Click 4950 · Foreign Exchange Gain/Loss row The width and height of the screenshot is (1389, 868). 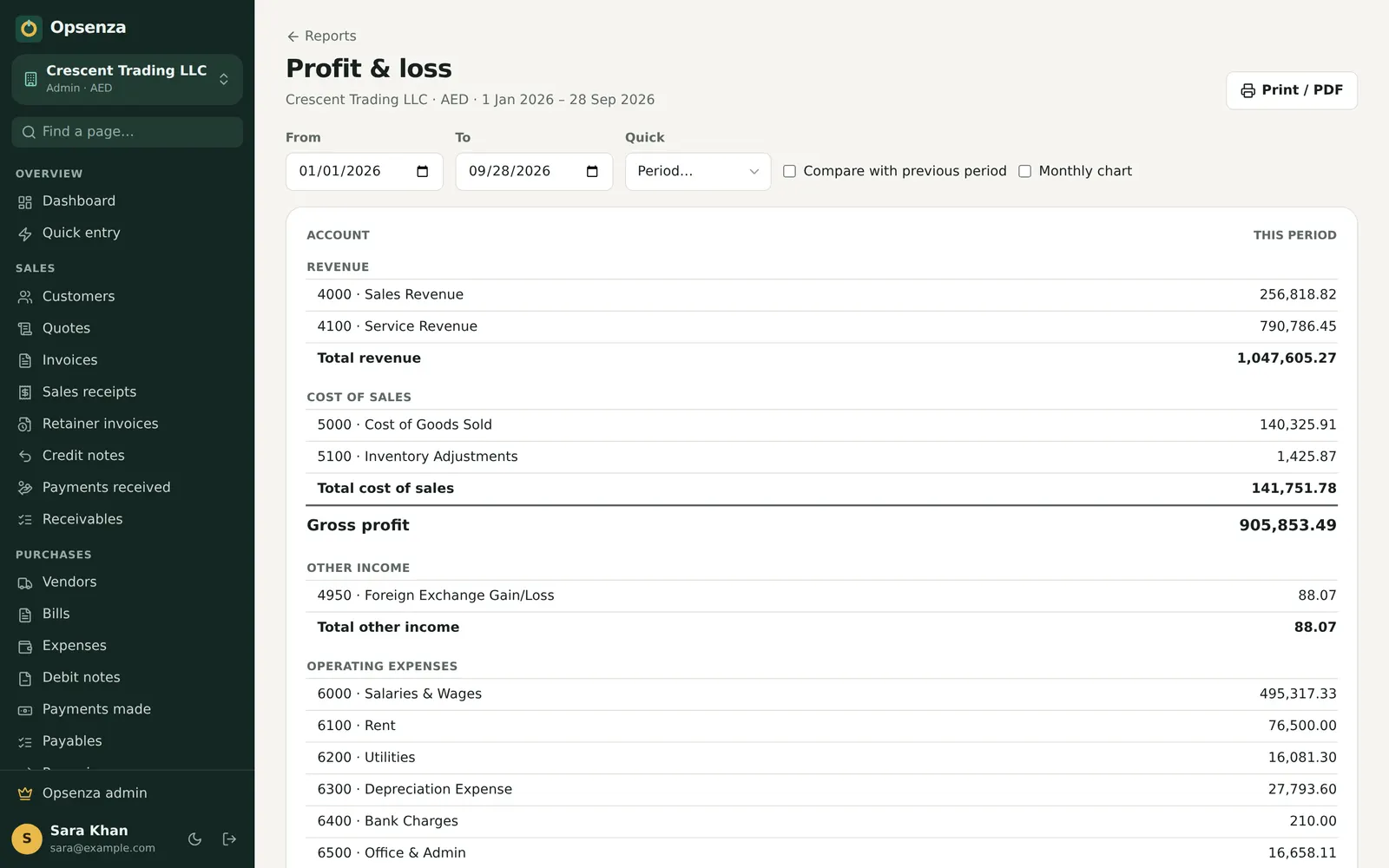(x=821, y=596)
